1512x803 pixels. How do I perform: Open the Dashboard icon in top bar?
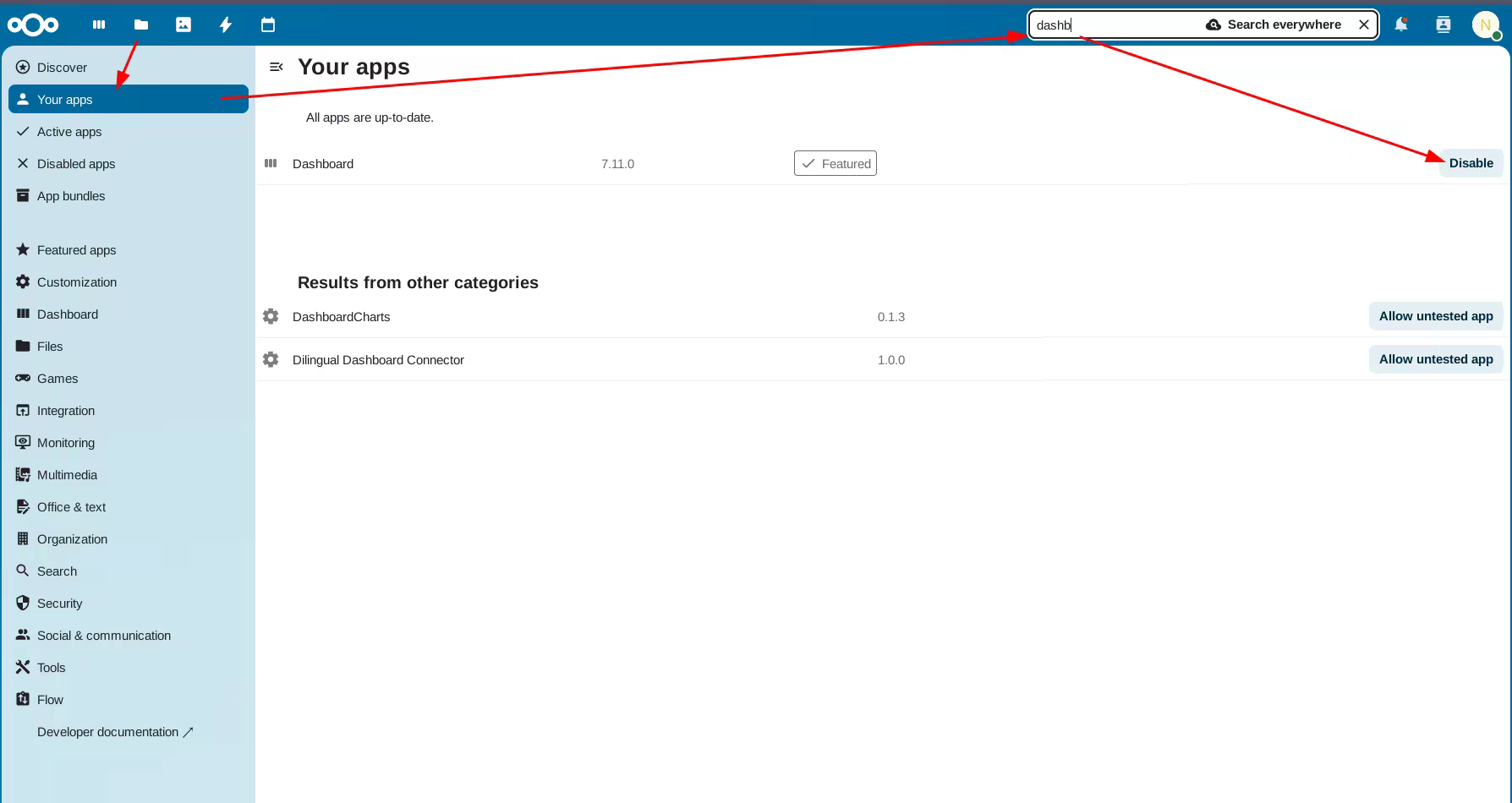[99, 25]
